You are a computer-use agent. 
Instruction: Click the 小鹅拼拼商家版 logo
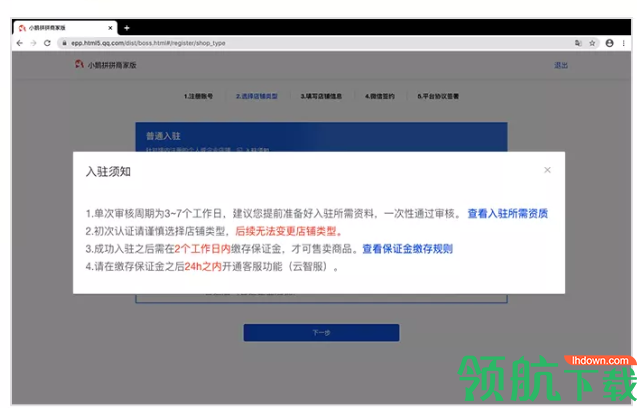(106, 65)
